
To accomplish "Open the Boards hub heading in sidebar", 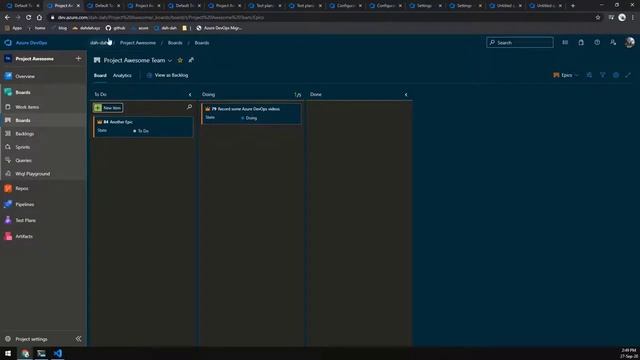I will click(23, 92).
